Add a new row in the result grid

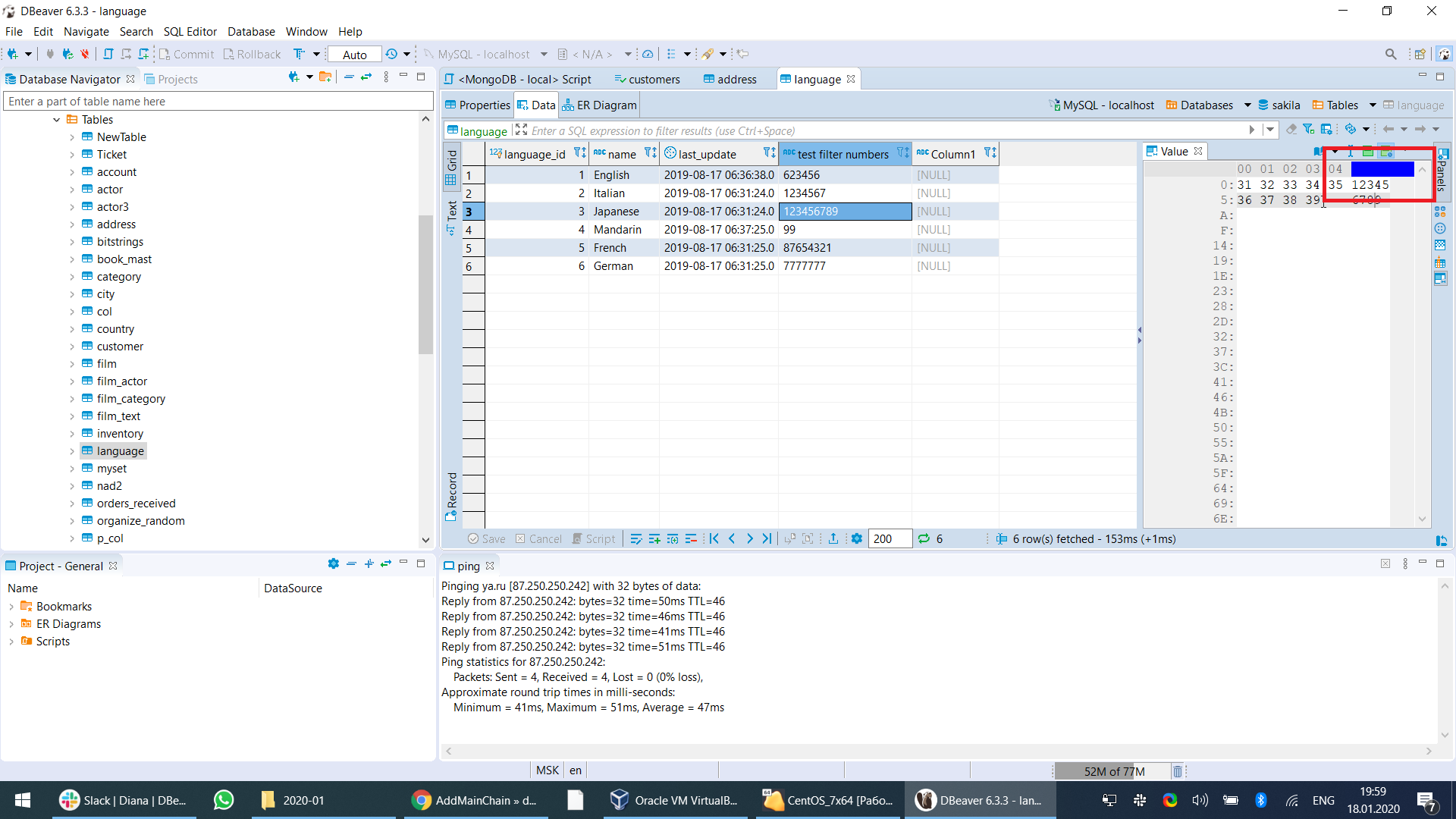(x=655, y=538)
